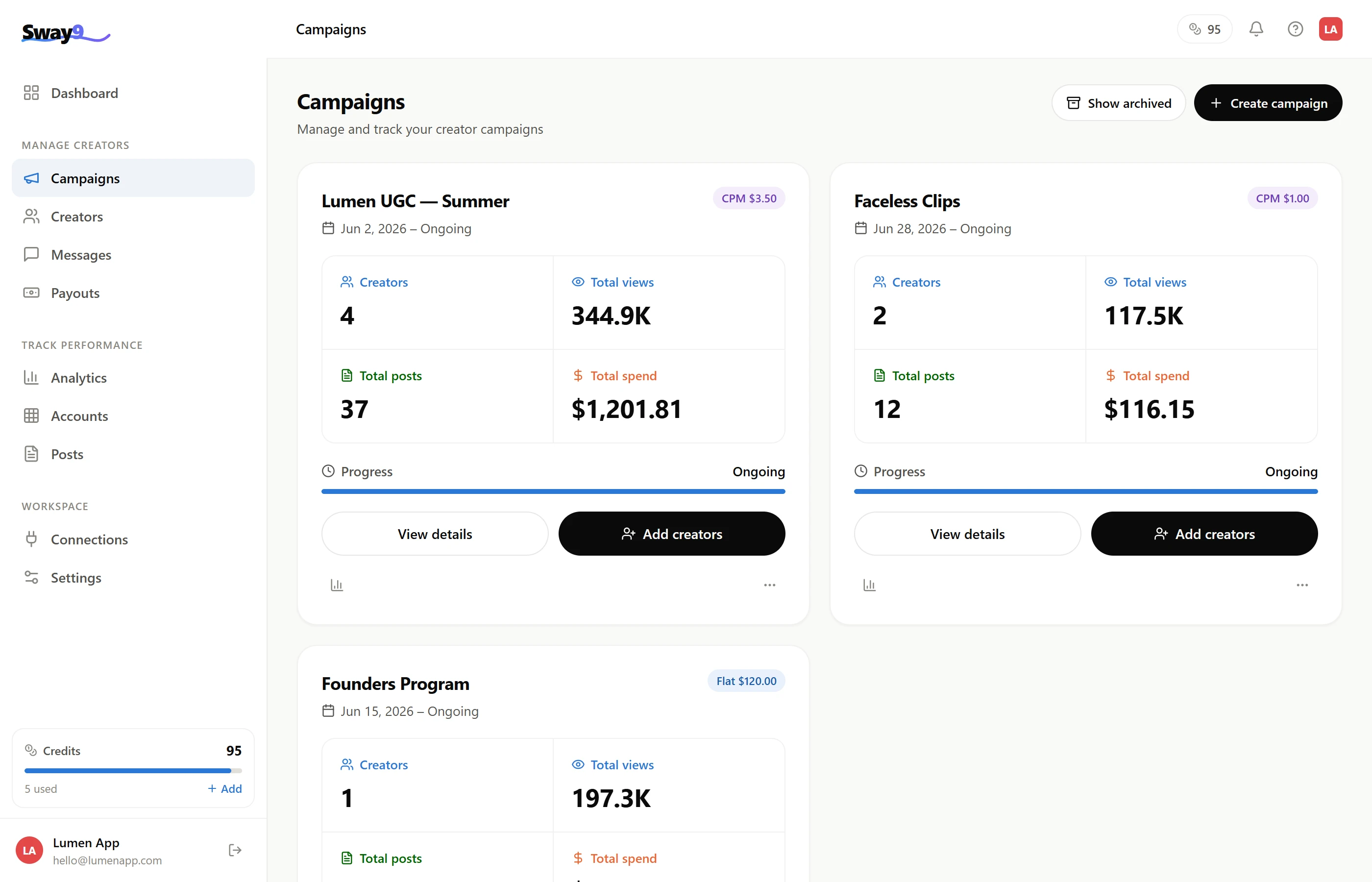Click the 344.9K total views value

611,316
